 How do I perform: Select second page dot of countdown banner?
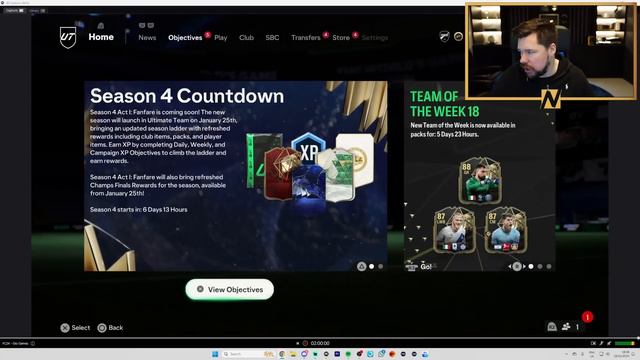(380, 267)
